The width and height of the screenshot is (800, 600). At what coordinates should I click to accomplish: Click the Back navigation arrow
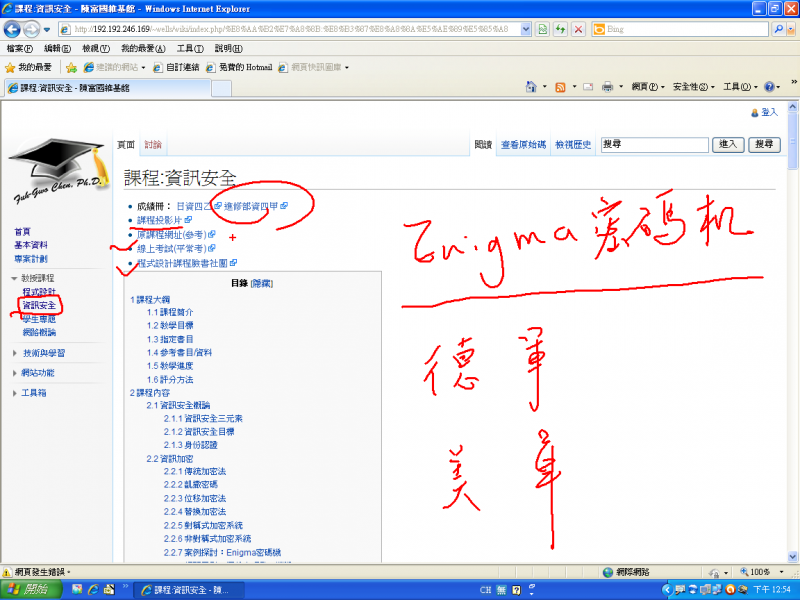pyautogui.click(x=14, y=29)
